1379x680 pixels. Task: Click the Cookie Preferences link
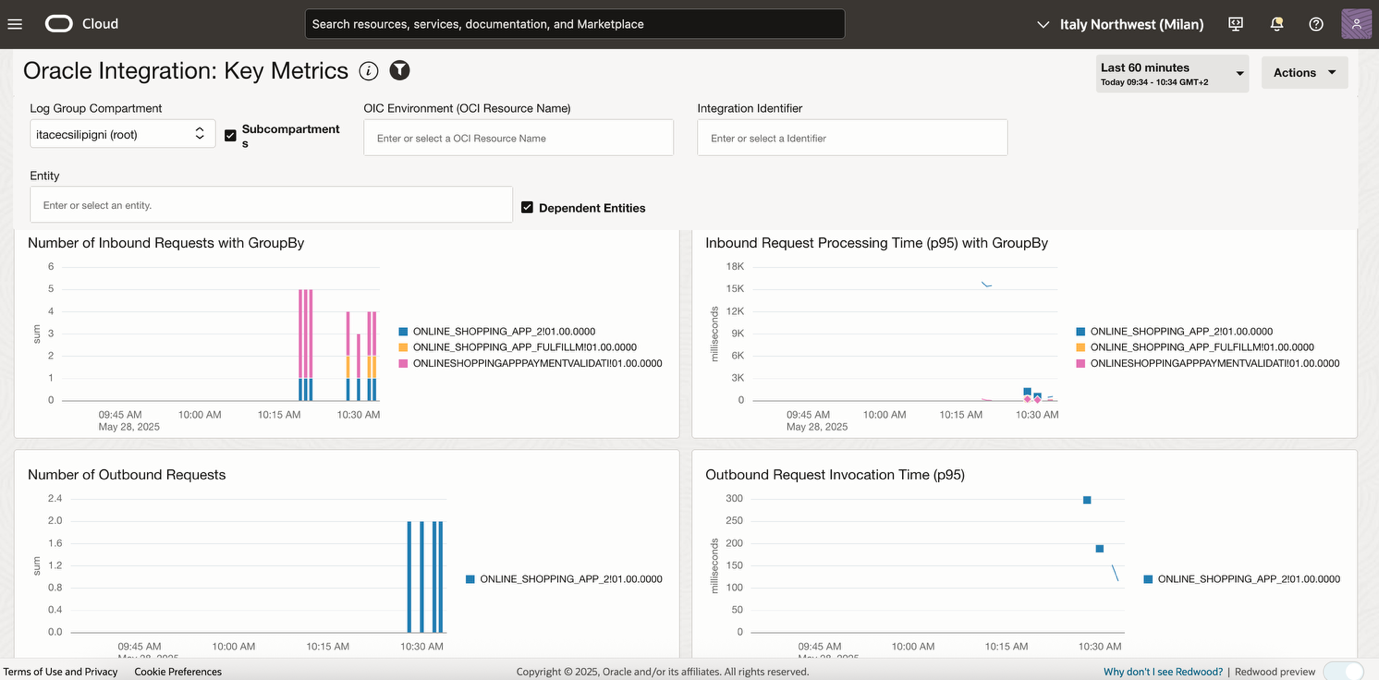[x=178, y=672]
